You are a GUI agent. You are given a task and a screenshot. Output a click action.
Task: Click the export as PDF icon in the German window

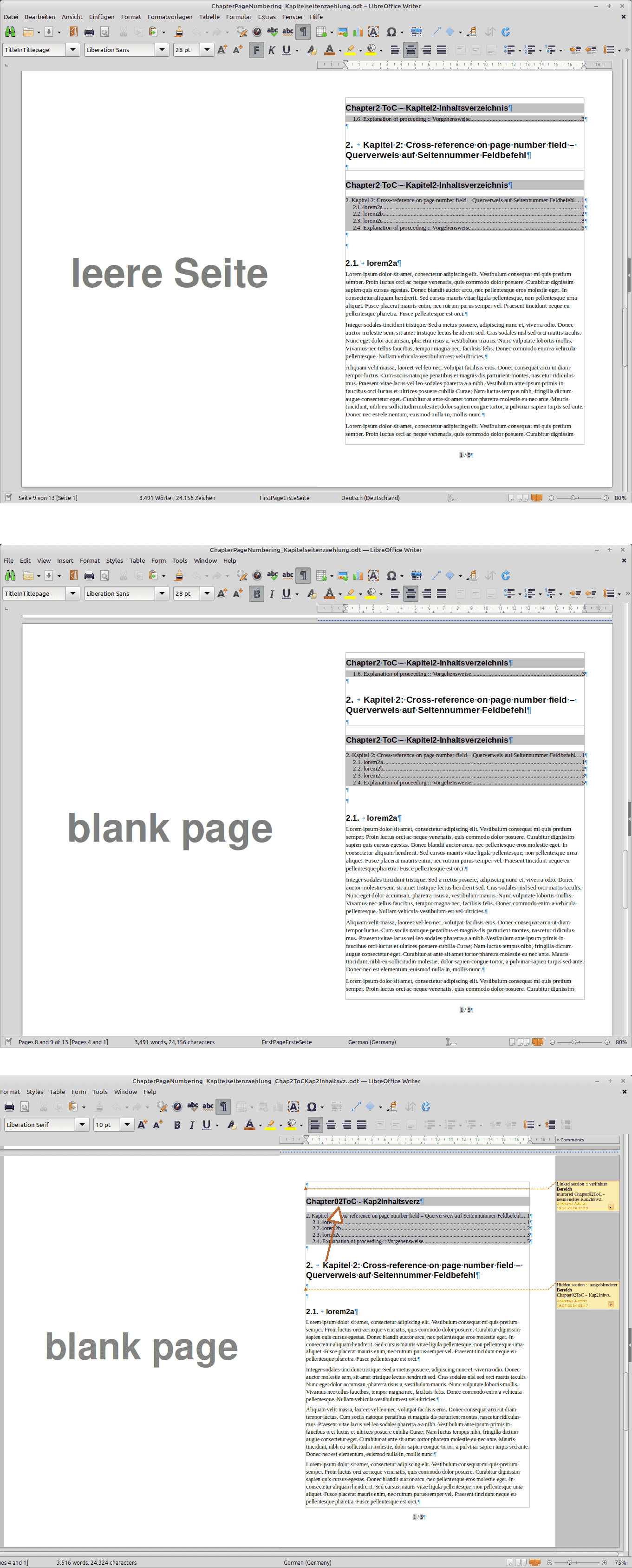pos(73,32)
